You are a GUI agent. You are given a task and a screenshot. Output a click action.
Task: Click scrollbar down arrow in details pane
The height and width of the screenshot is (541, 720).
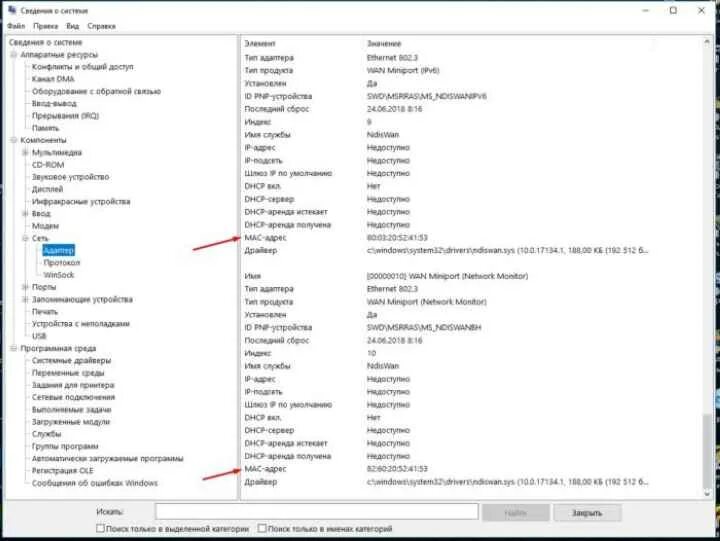click(707, 494)
